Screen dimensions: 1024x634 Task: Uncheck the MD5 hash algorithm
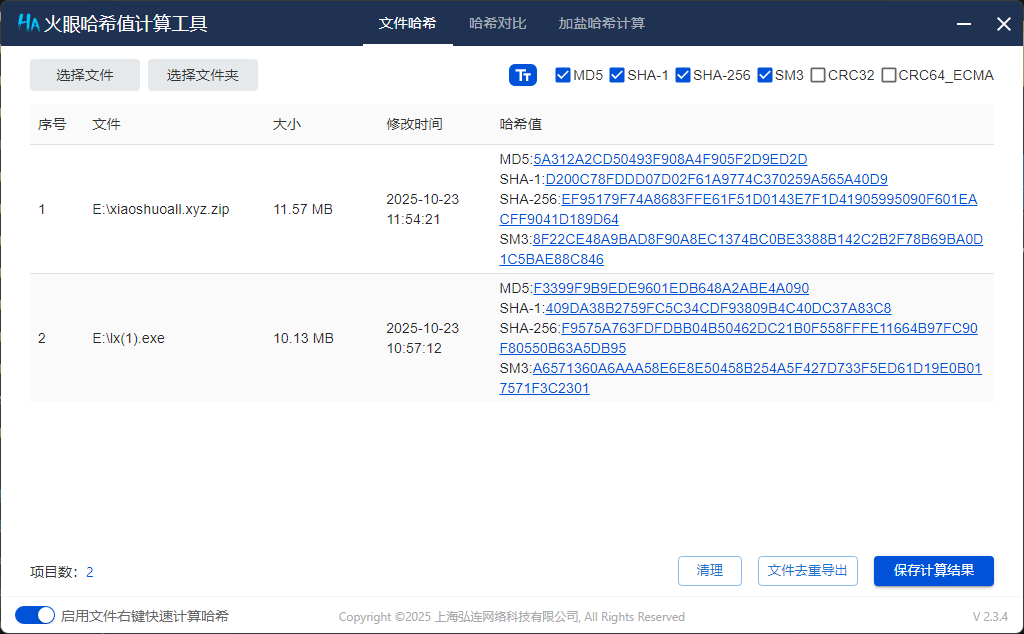(562, 74)
